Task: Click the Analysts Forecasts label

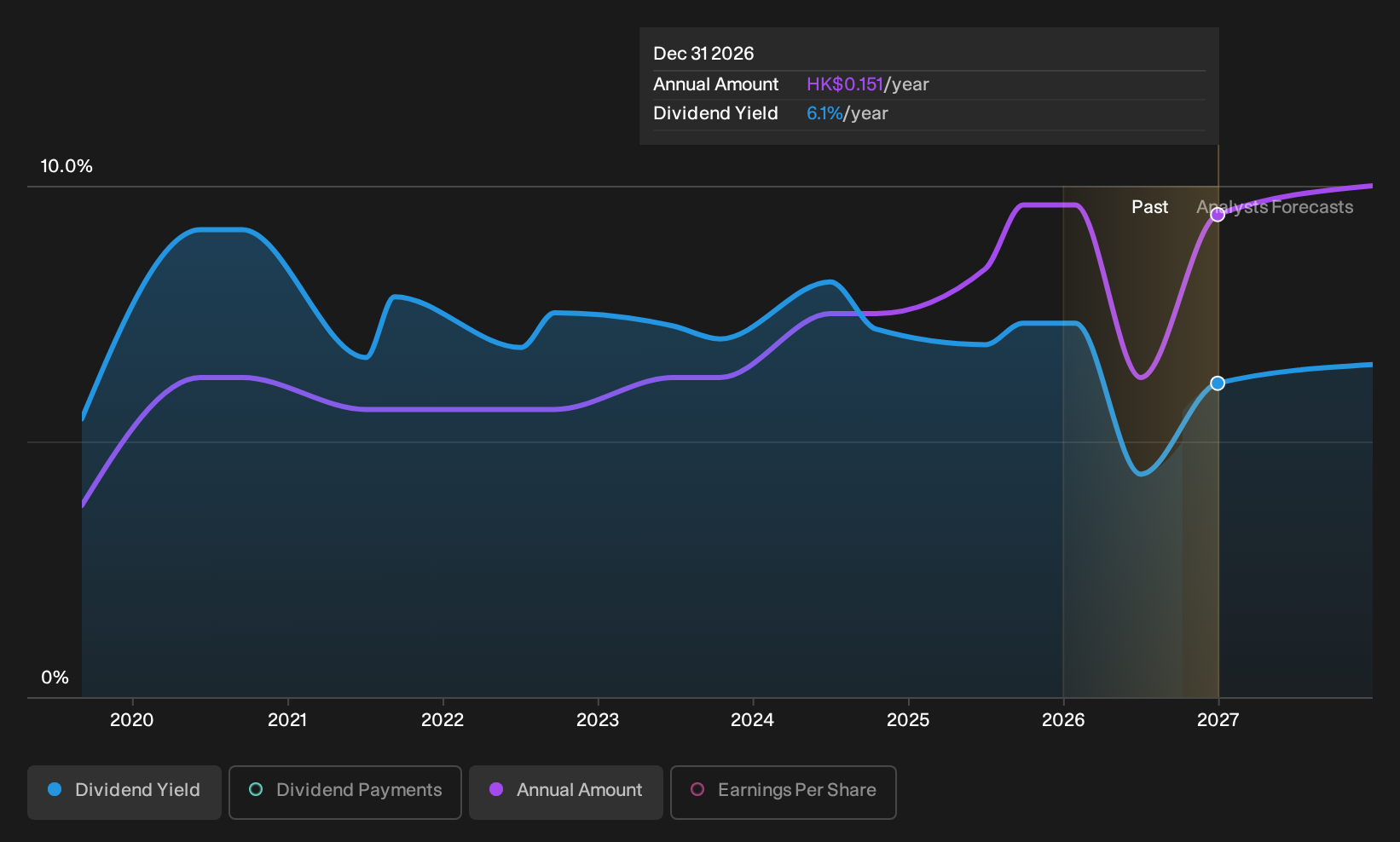Action: click(1275, 207)
